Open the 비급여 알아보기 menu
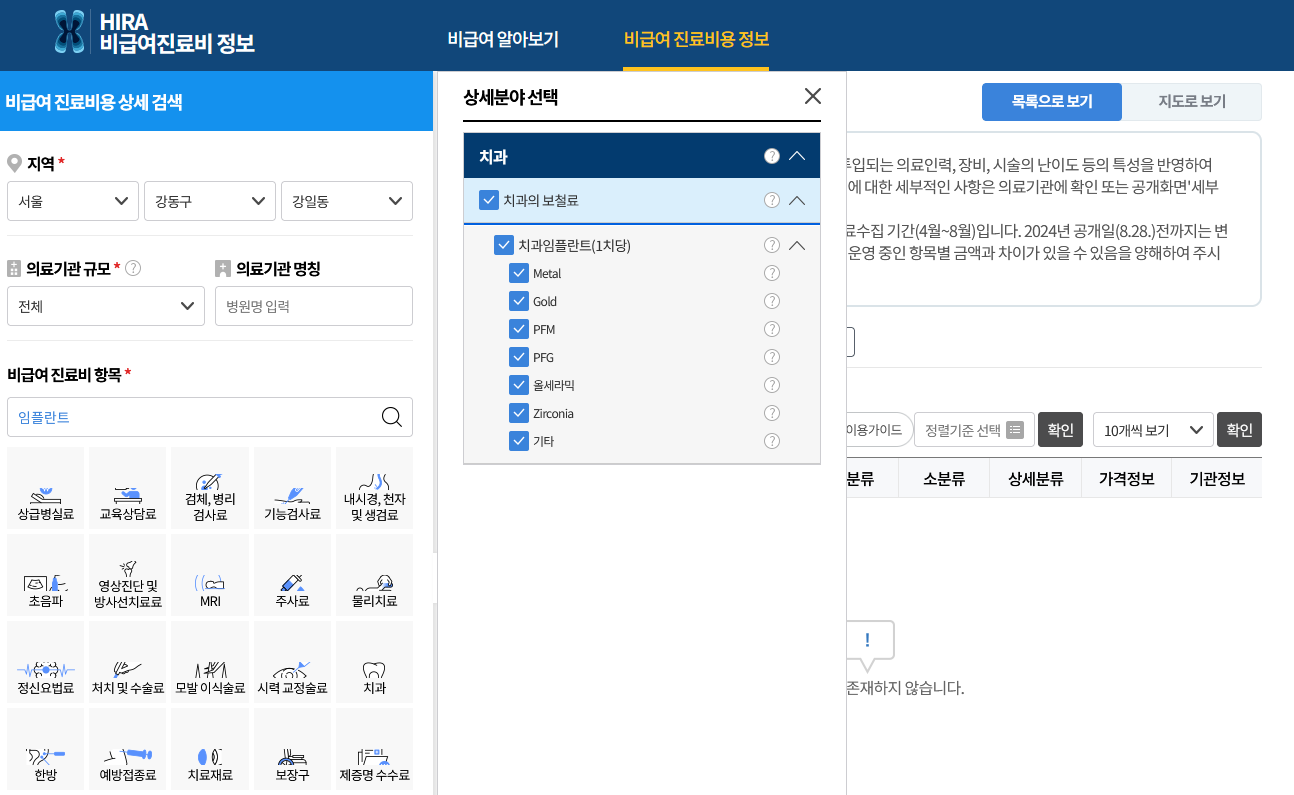Image resolution: width=1294 pixels, height=795 pixels. click(503, 40)
